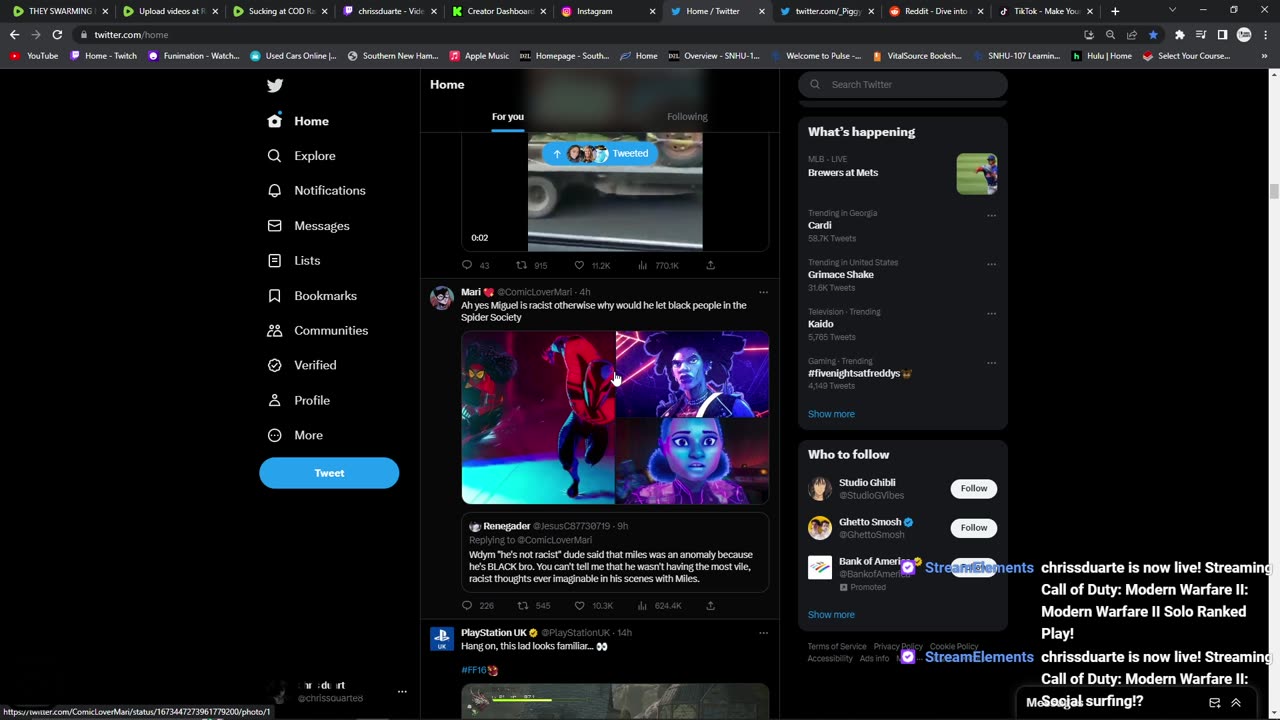Switch to the For you tab
The width and height of the screenshot is (1280, 720).
click(x=507, y=117)
